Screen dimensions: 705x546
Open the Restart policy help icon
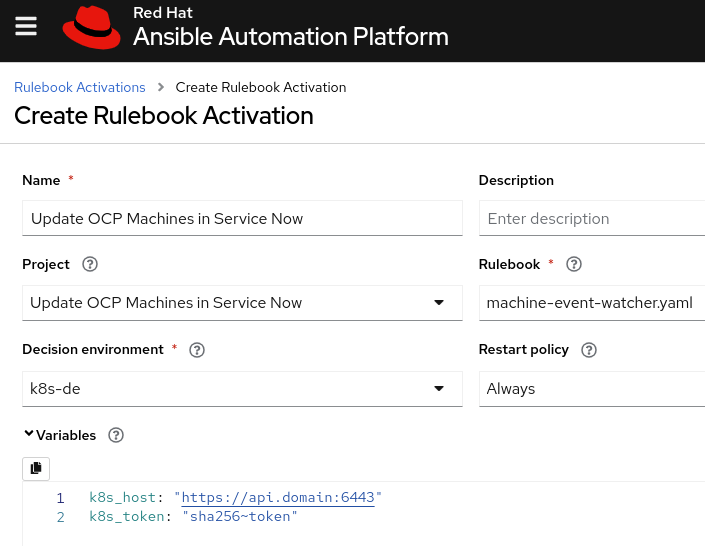pos(589,349)
